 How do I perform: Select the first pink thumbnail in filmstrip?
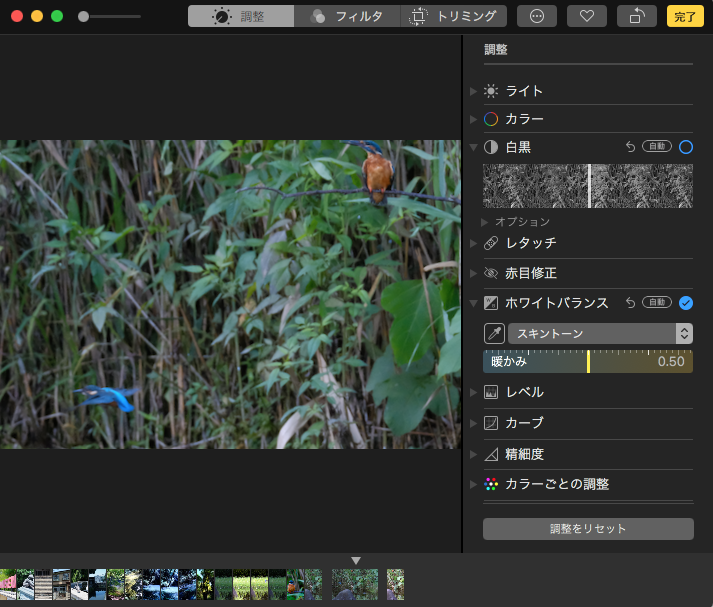tap(8, 585)
